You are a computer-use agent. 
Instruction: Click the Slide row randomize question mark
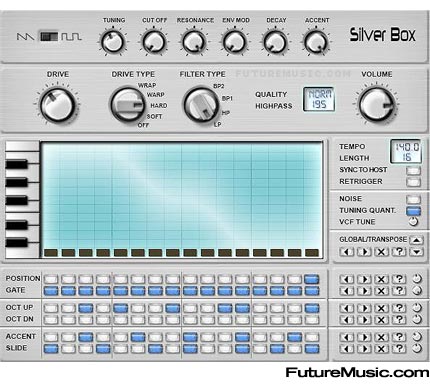coord(399,349)
